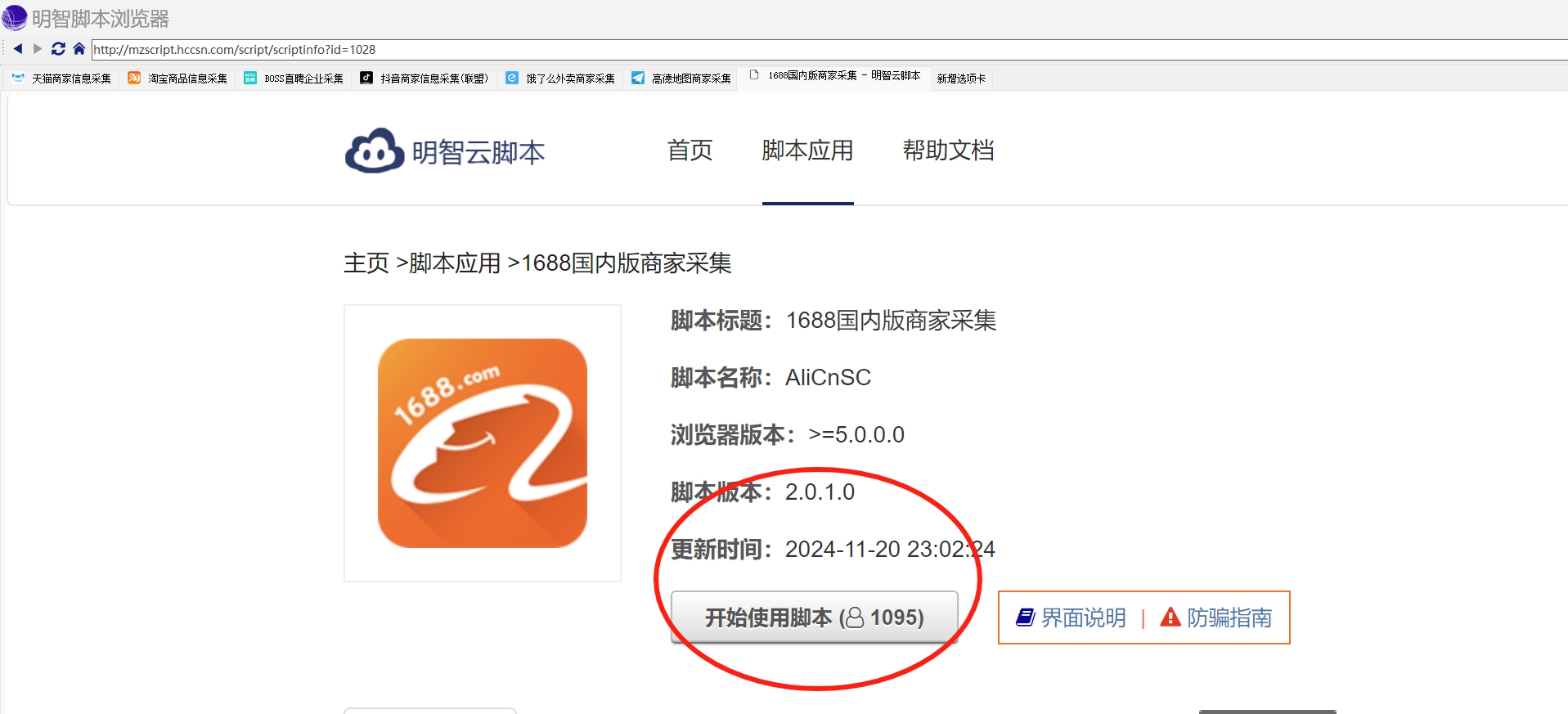Click the 开始使用脚本 button
The image size is (1568, 714).
pyautogui.click(x=814, y=617)
